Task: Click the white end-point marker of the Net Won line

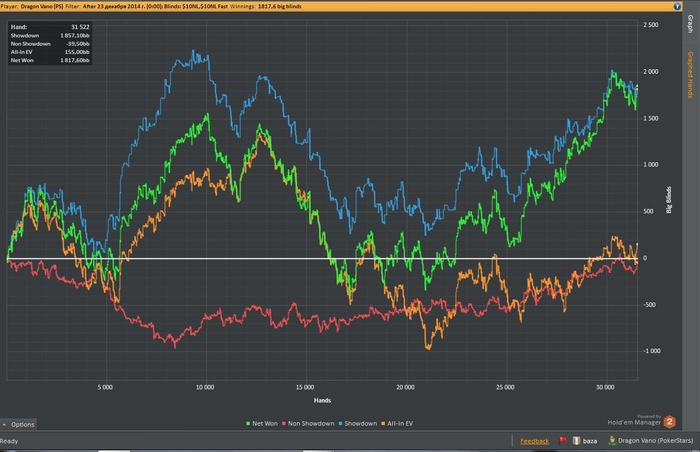Action: coord(637,87)
